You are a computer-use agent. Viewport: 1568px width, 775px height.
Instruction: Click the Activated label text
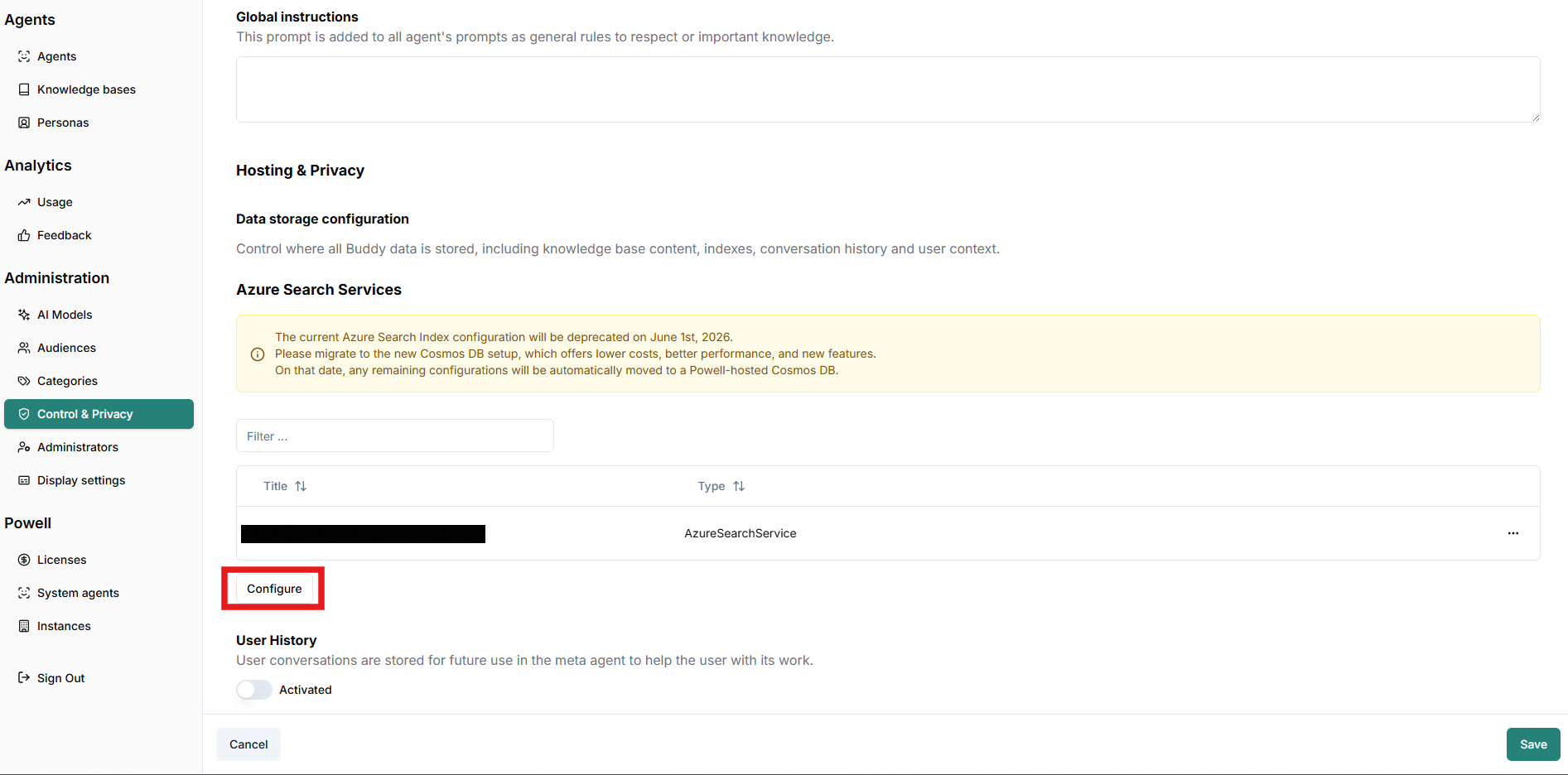click(306, 690)
